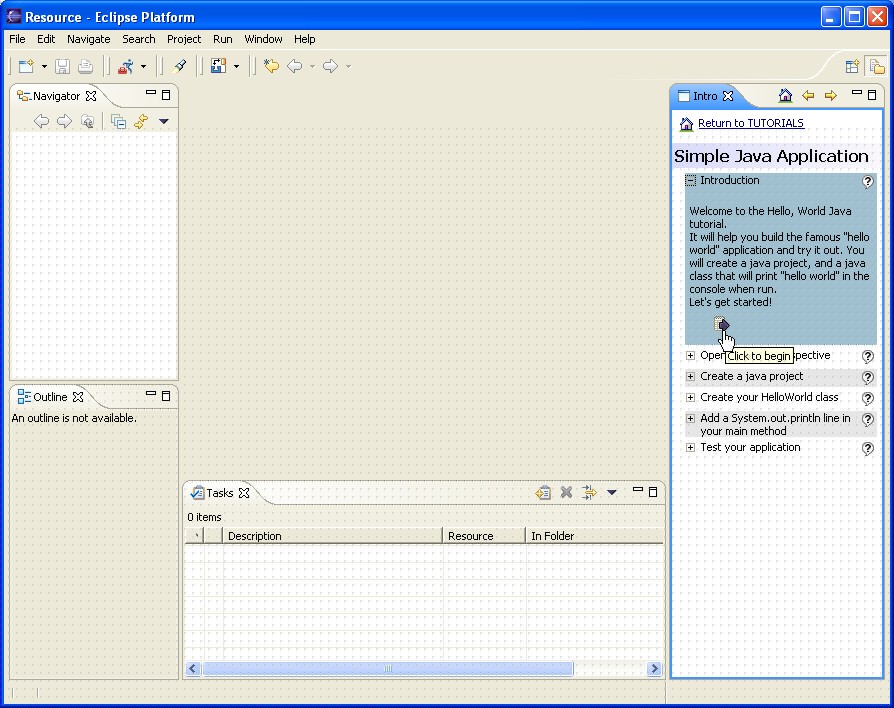Click the Intro Back arrow icon
This screenshot has height=708, width=894.
click(808, 96)
